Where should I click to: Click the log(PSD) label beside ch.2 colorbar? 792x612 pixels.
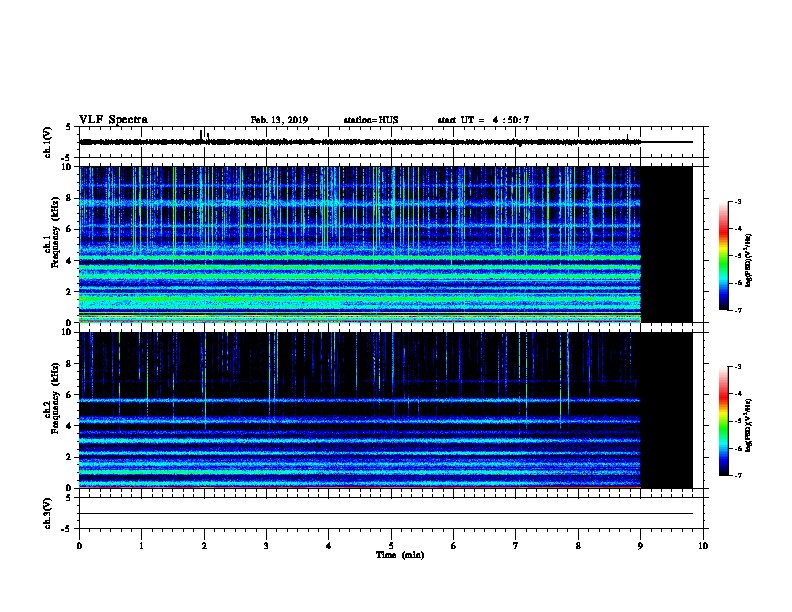(x=749, y=425)
